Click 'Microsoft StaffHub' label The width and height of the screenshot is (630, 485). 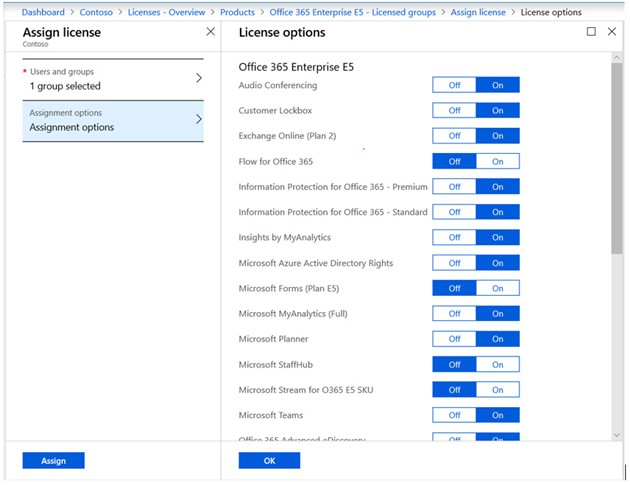point(276,365)
